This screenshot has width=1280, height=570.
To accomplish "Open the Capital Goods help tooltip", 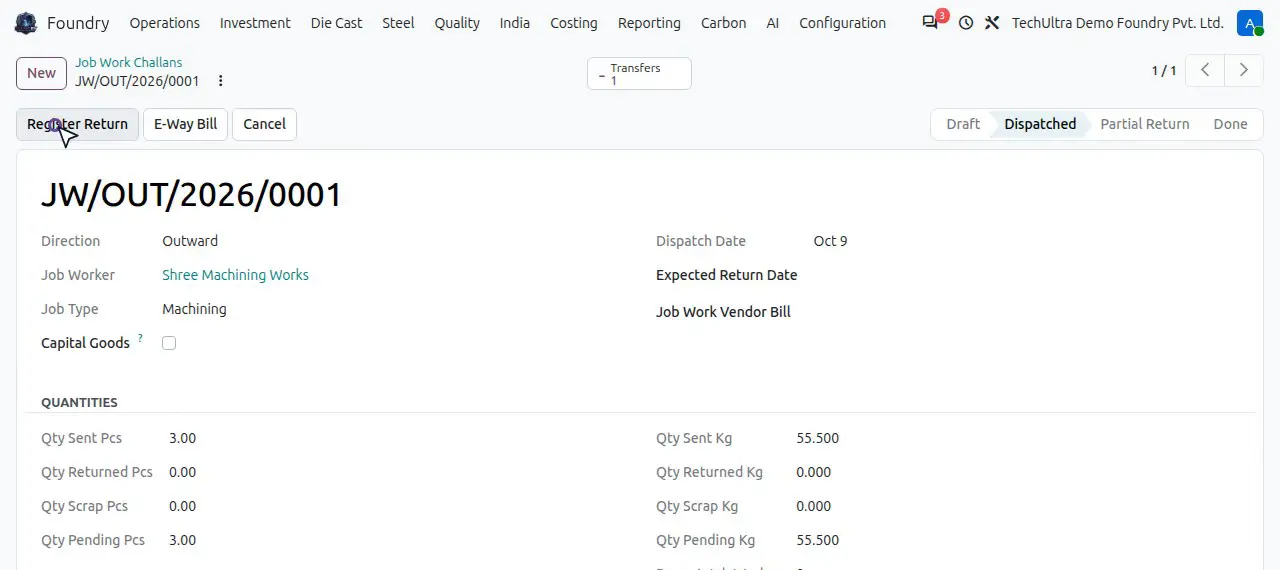I will [x=140, y=339].
